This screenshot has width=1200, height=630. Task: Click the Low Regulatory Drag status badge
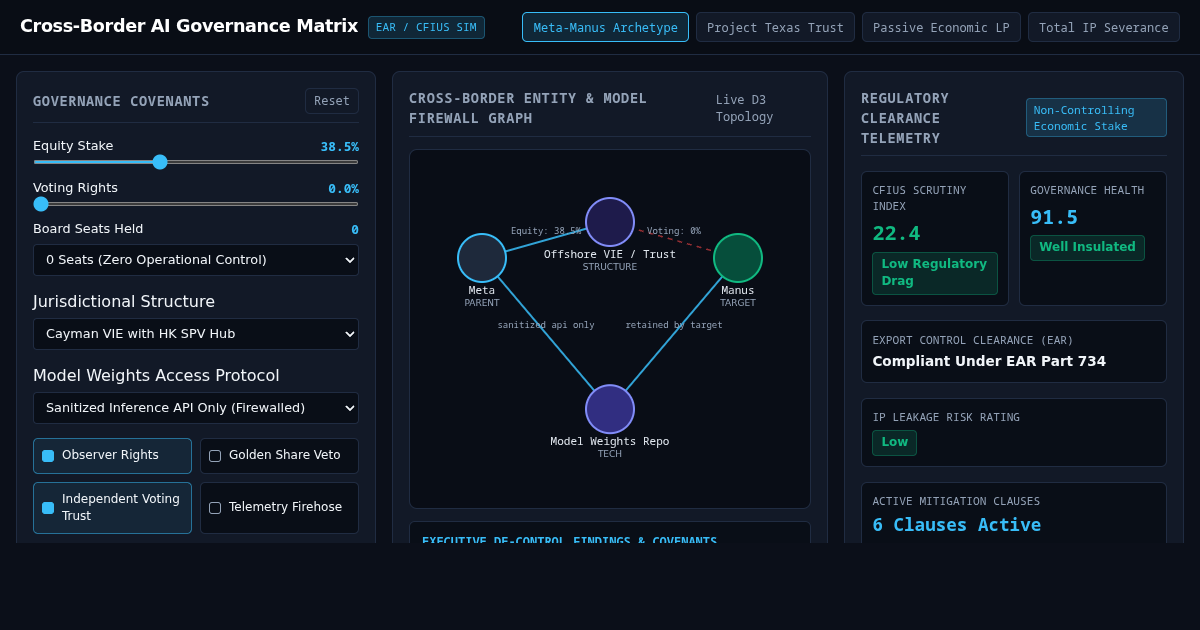934,273
